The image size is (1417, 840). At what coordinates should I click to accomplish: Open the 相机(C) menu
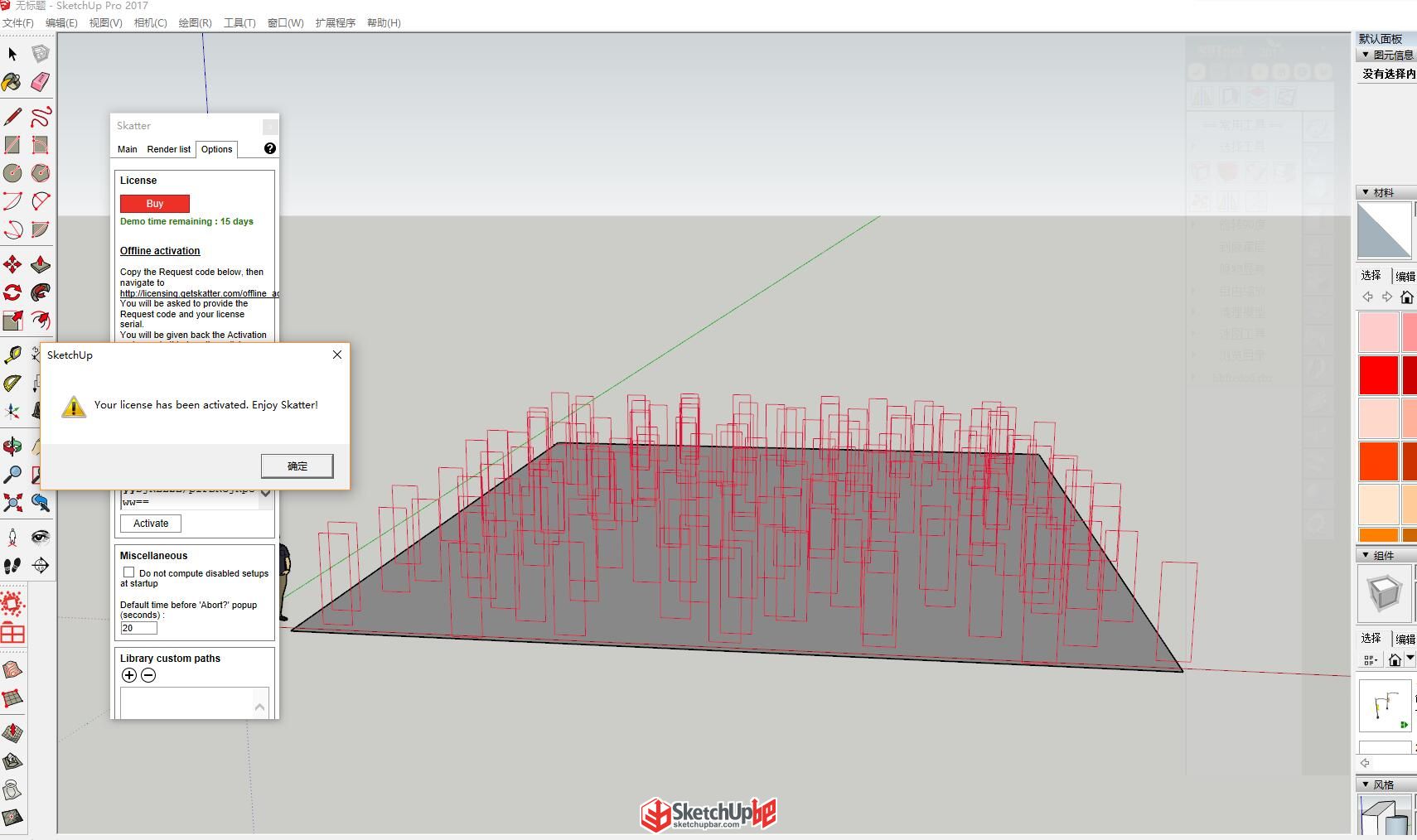tap(150, 23)
